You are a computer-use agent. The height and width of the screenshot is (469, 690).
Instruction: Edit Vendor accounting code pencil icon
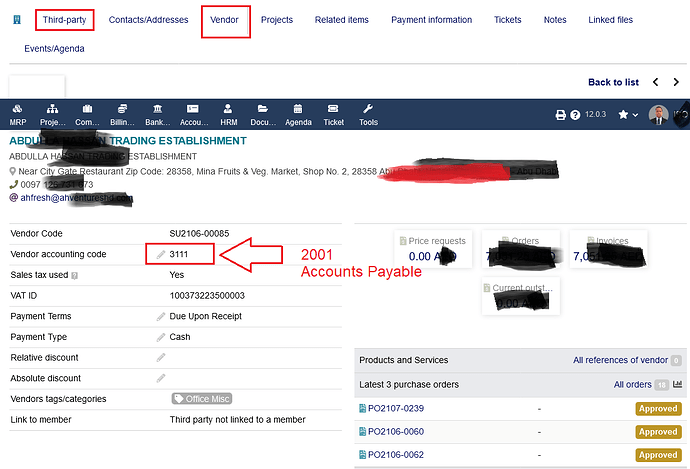tap(161, 255)
